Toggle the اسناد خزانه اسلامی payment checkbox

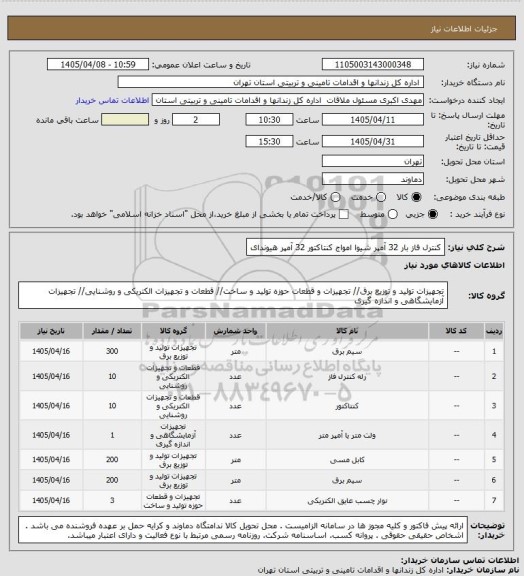(x=344, y=214)
